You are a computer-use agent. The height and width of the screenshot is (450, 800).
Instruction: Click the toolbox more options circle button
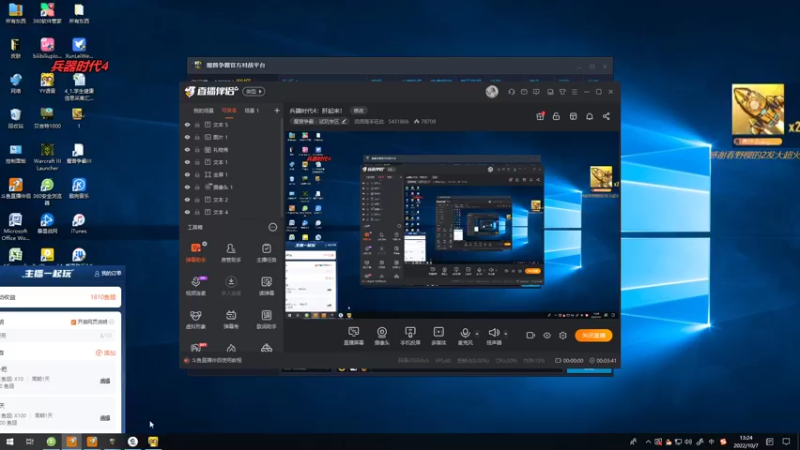pyautogui.click(x=273, y=227)
